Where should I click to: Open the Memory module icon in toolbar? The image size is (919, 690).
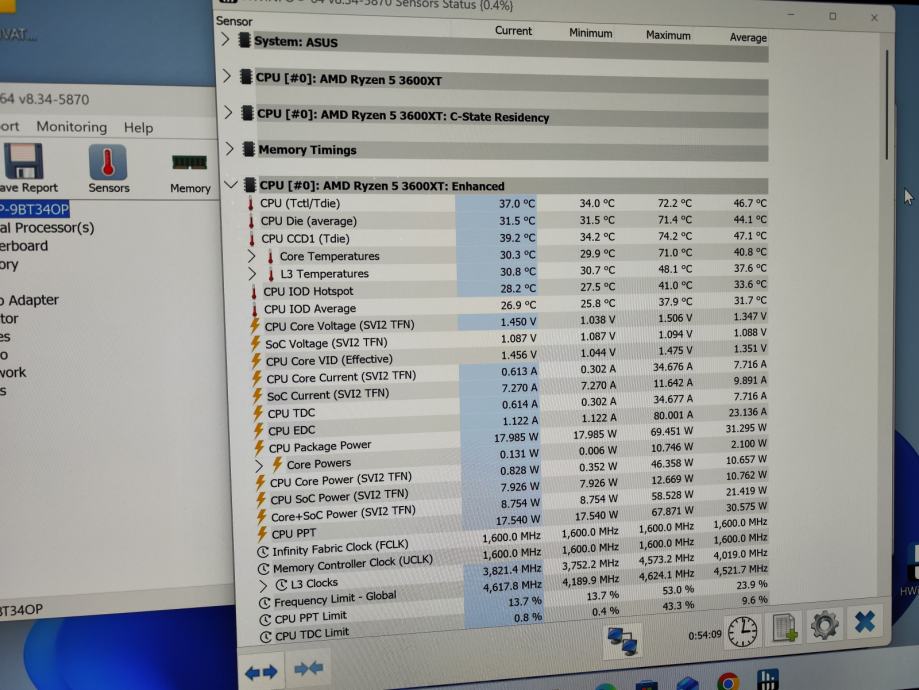(x=189, y=162)
